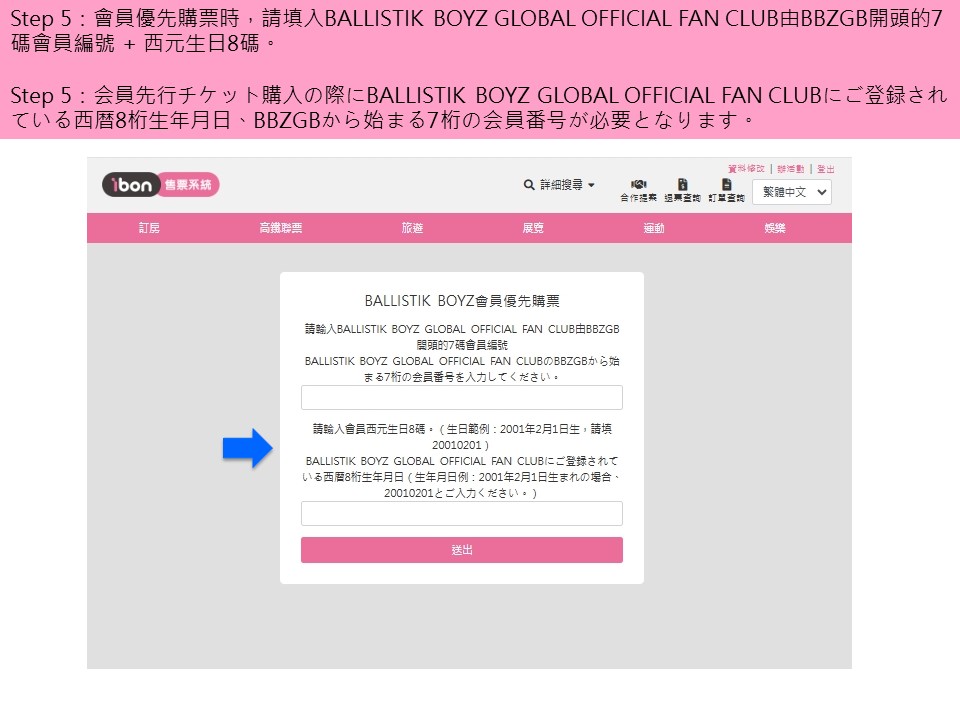This screenshot has width=960, height=720.
Task: Open the 展覽 category
Action: (x=533, y=228)
